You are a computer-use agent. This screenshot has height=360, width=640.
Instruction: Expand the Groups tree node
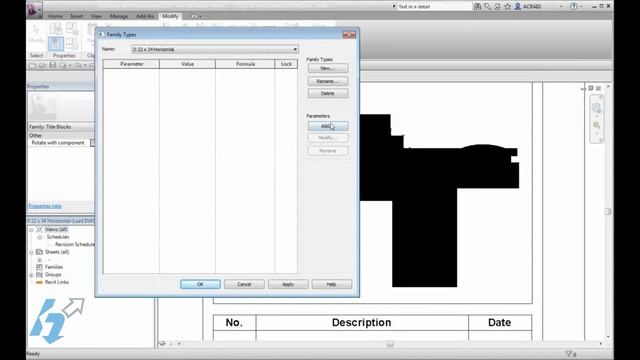click(x=31, y=275)
